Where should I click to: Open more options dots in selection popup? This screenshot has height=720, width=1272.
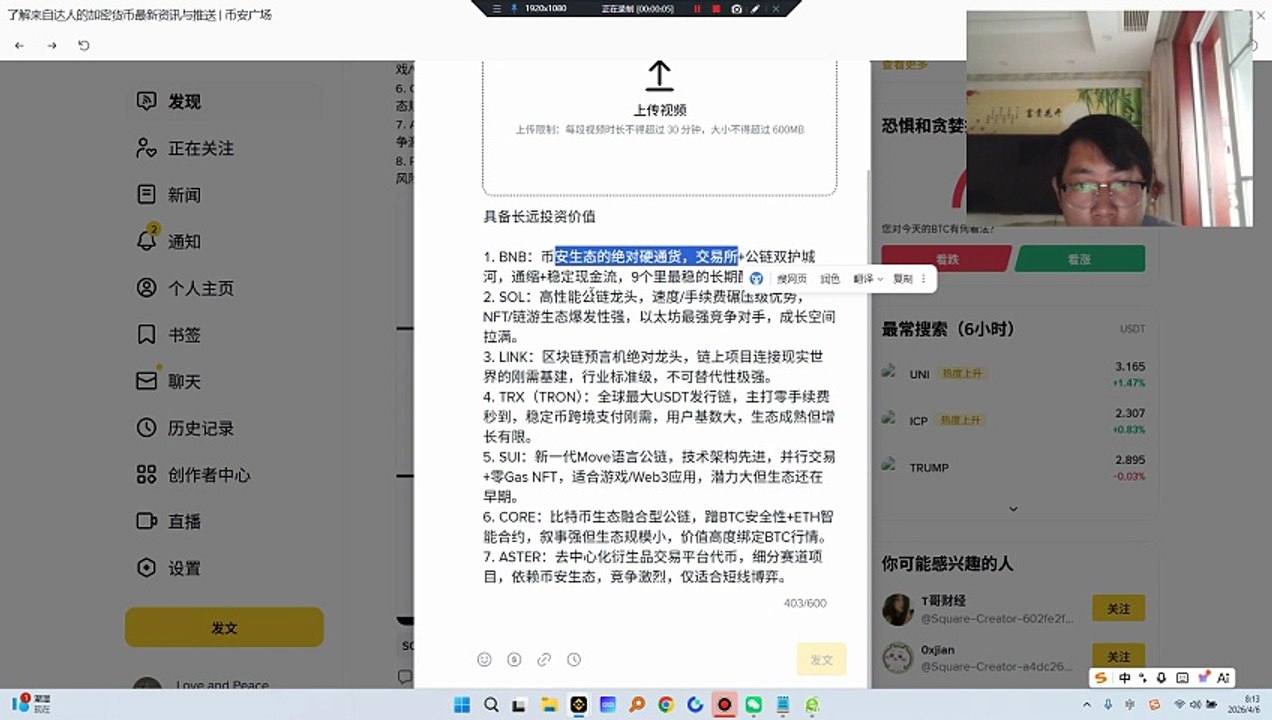tap(924, 279)
